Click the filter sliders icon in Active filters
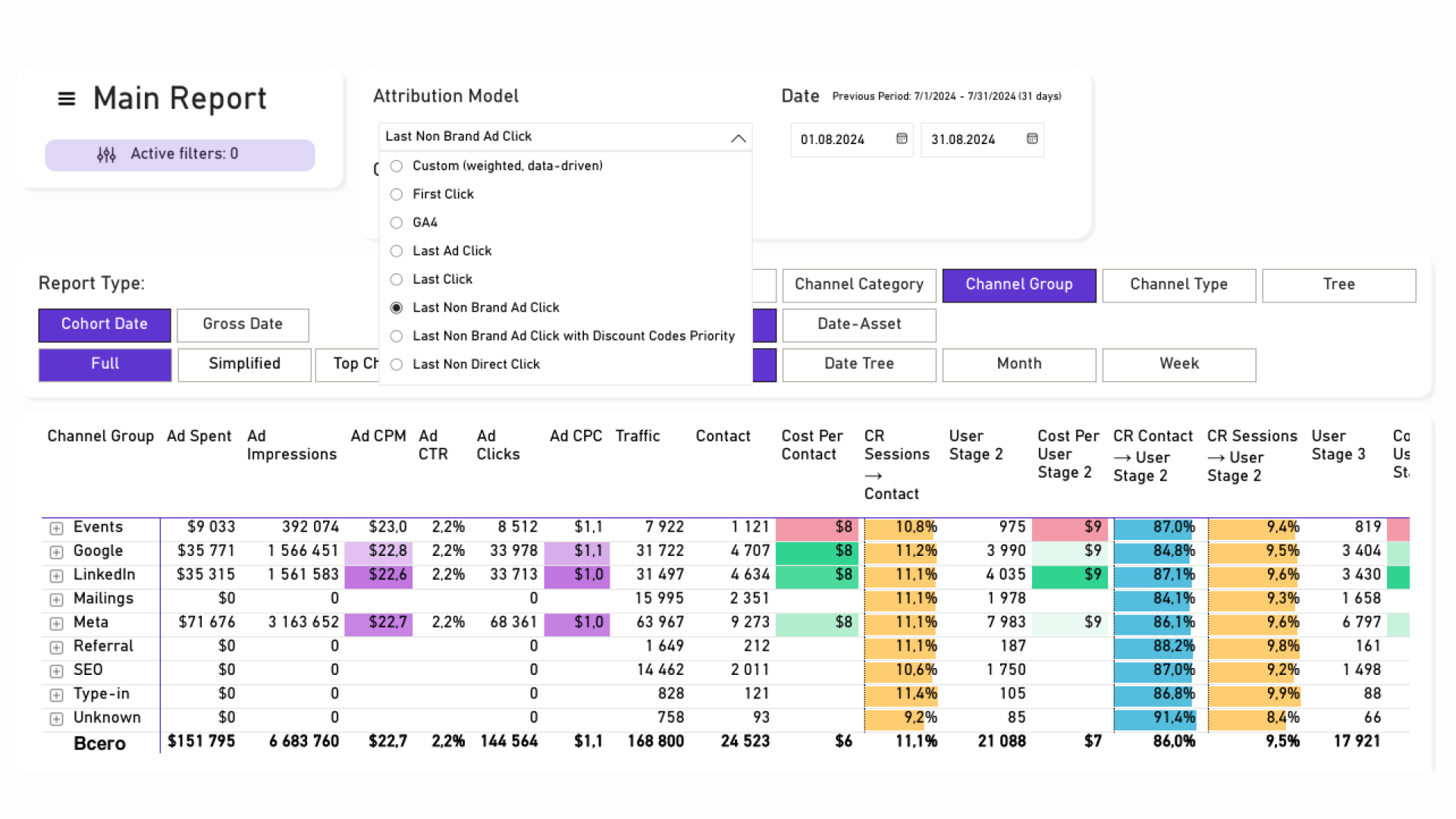1456x819 pixels. 106,155
